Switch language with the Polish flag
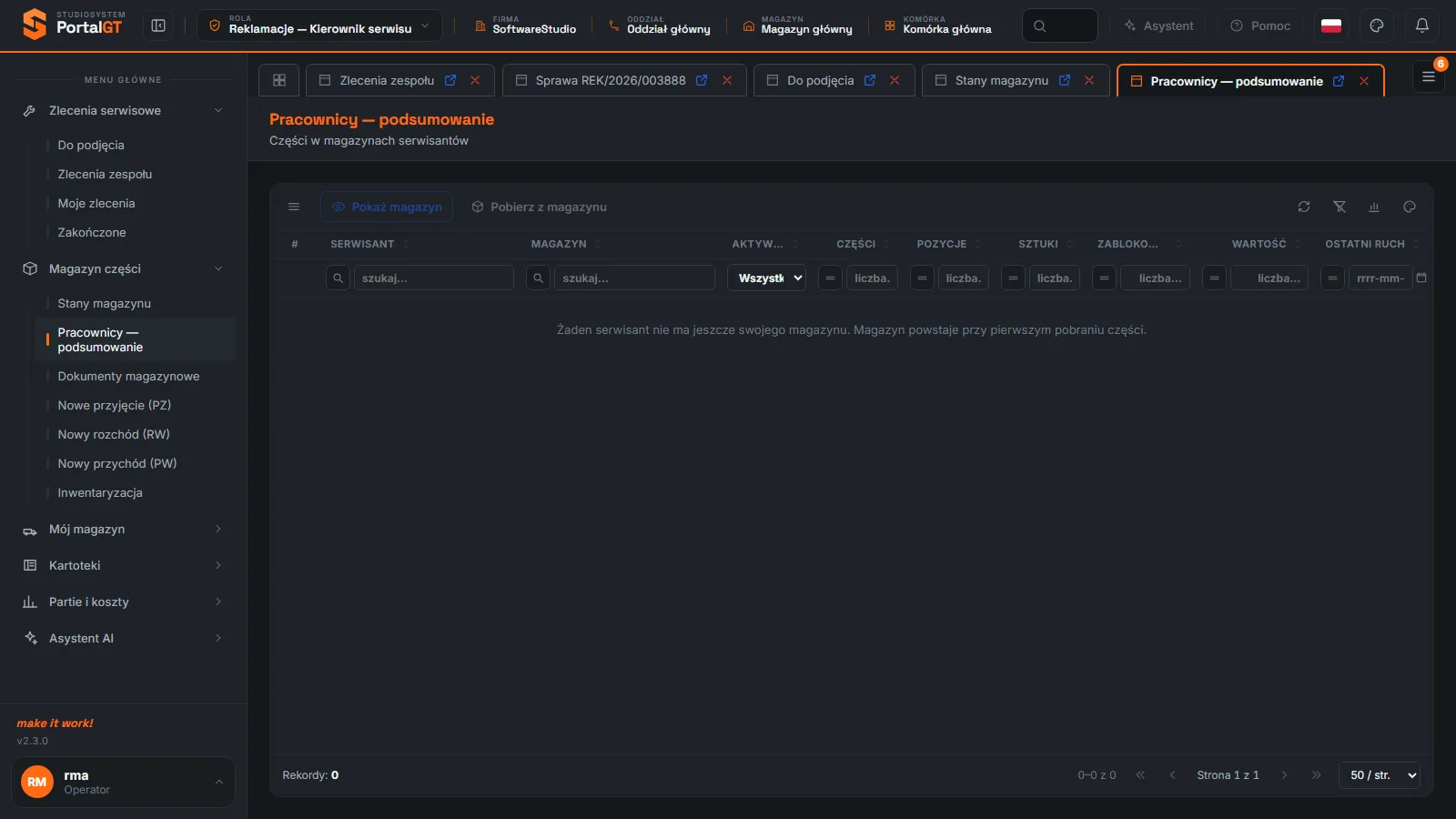The width and height of the screenshot is (1456, 819). pyautogui.click(x=1331, y=25)
